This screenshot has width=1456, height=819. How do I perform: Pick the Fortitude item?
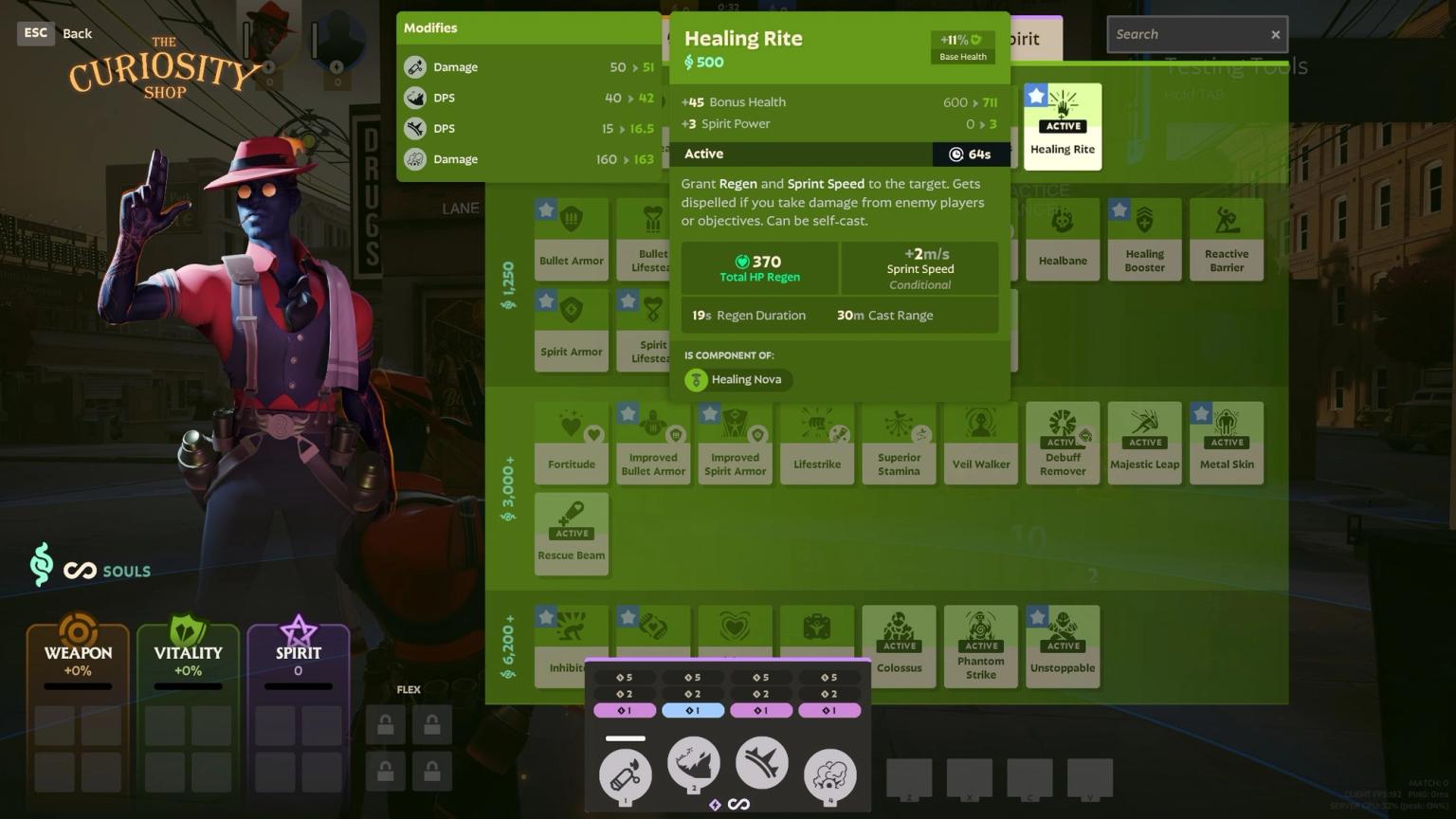pyautogui.click(x=571, y=443)
